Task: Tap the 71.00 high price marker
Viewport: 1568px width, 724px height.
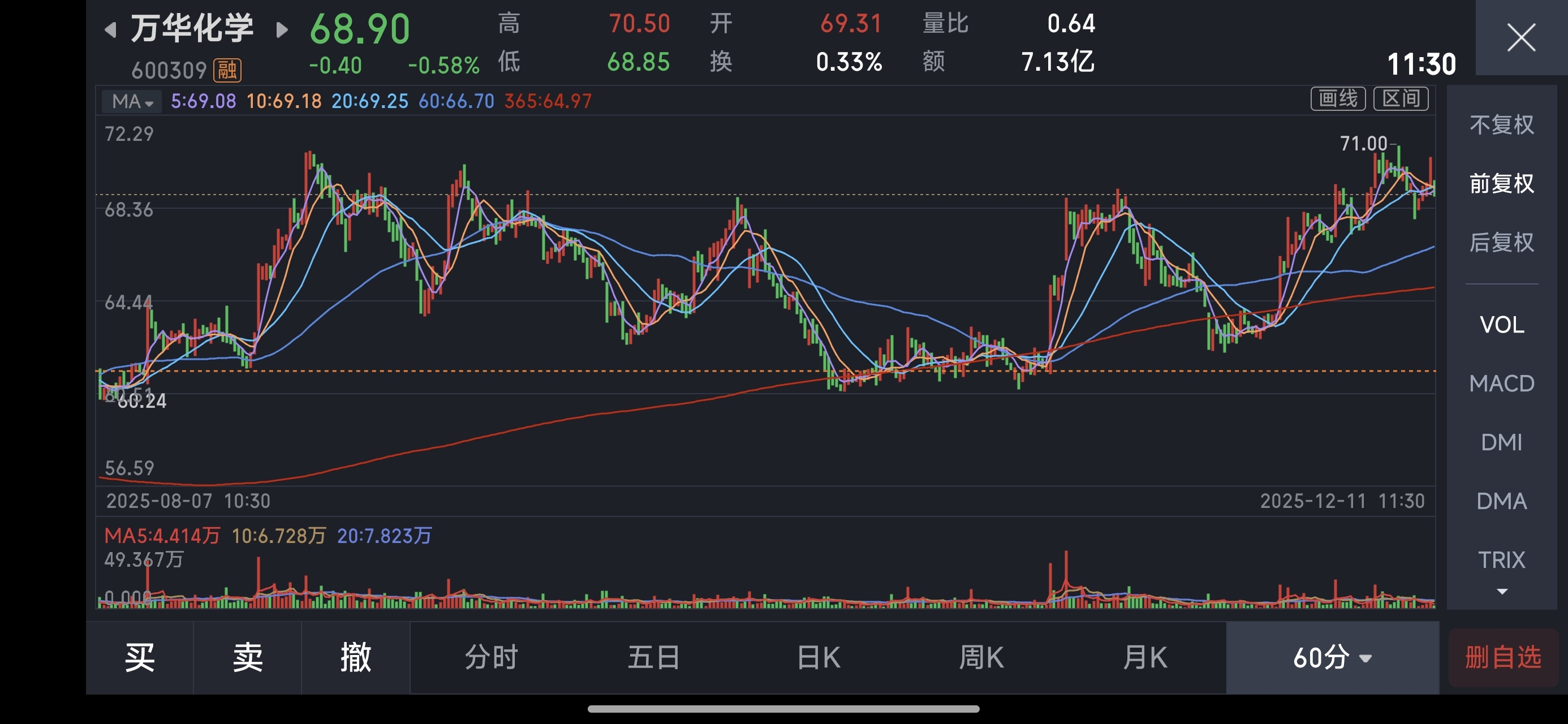Action: click(1363, 144)
